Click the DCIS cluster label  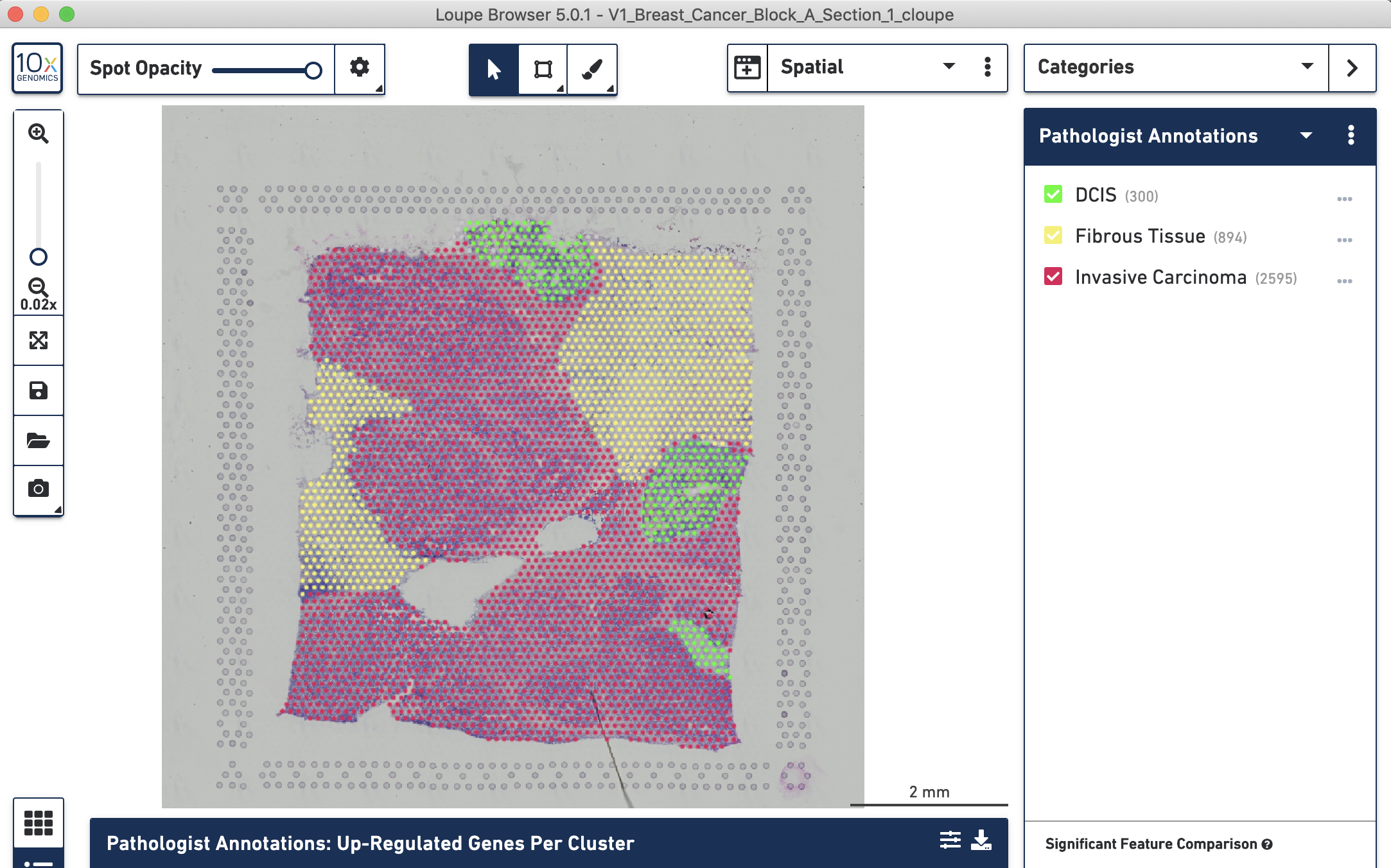click(x=1096, y=195)
